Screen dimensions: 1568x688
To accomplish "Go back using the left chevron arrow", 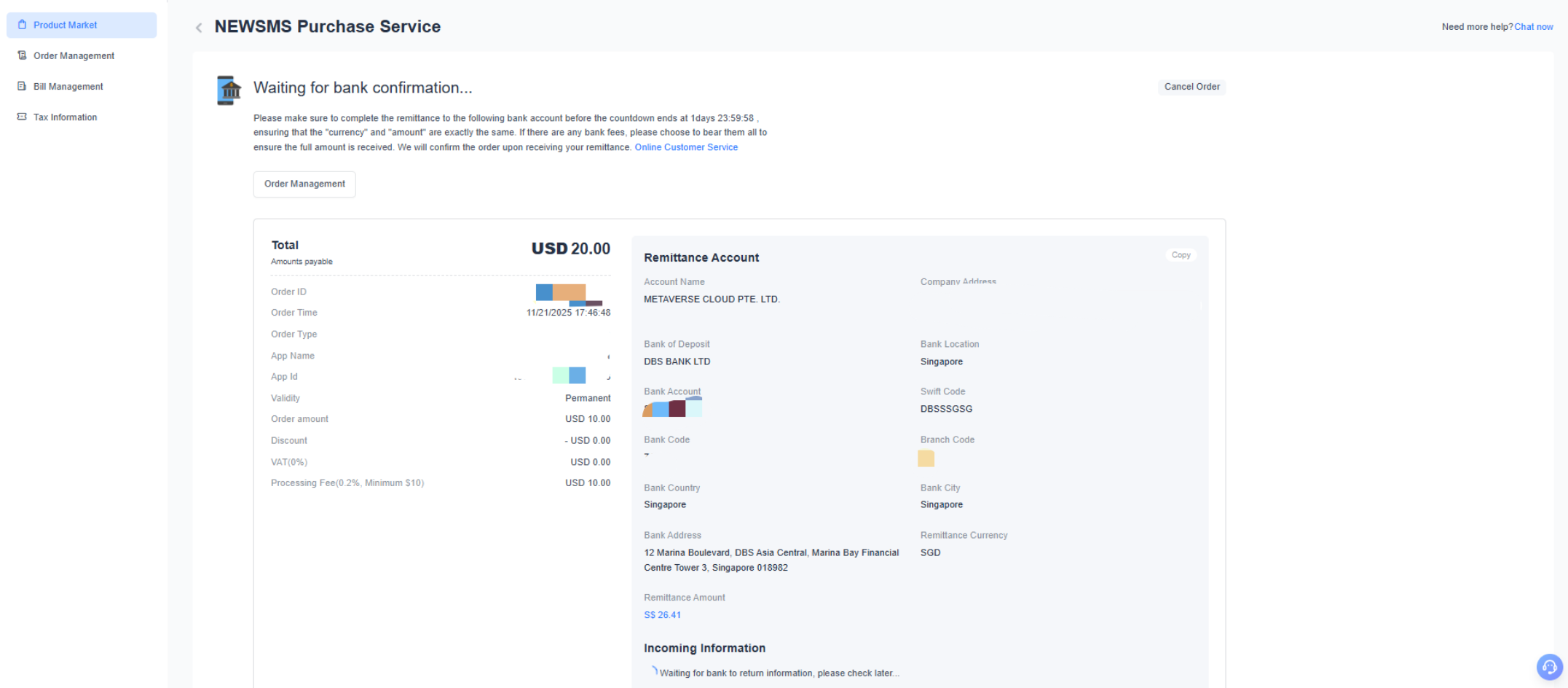I will click(199, 28).
